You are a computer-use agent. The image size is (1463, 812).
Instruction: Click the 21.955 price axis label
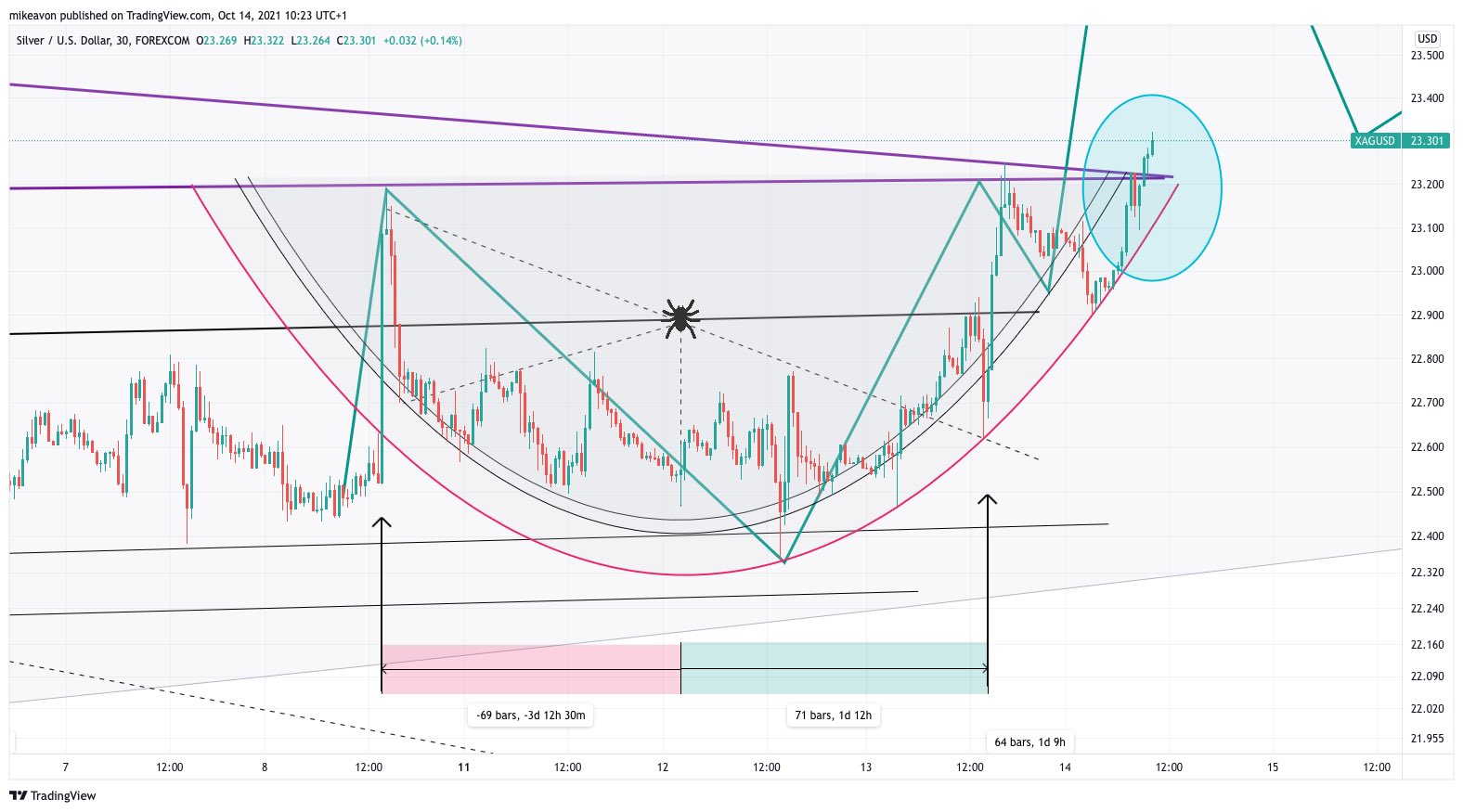1427,739
